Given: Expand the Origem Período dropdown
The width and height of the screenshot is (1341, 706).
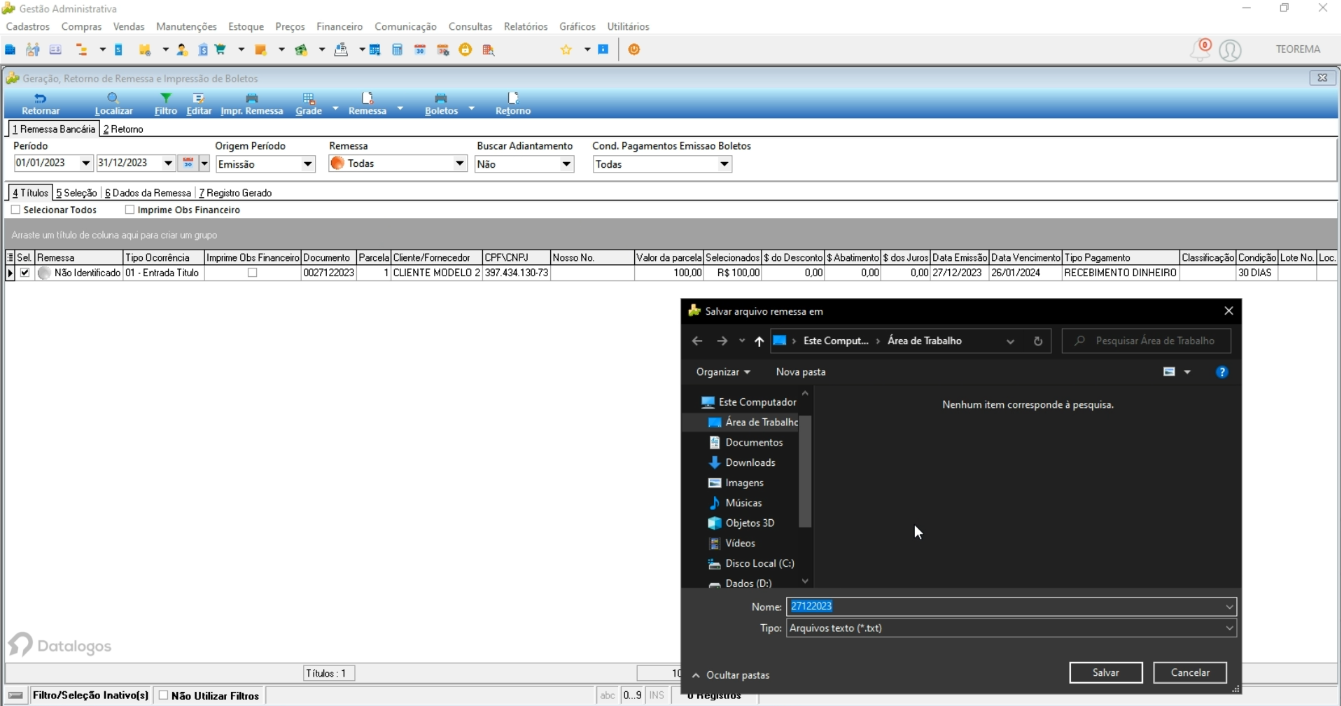Looking at the screenshot, I should coord(307,164).
